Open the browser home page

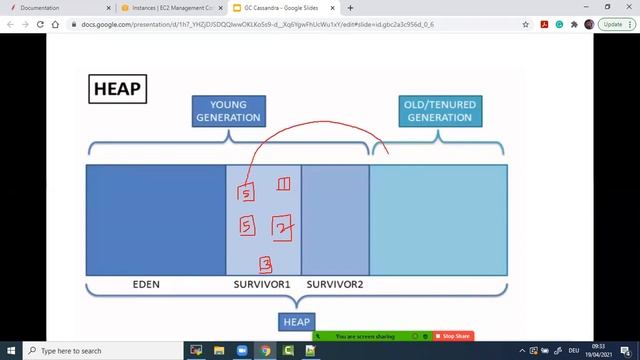click(55, 24)
